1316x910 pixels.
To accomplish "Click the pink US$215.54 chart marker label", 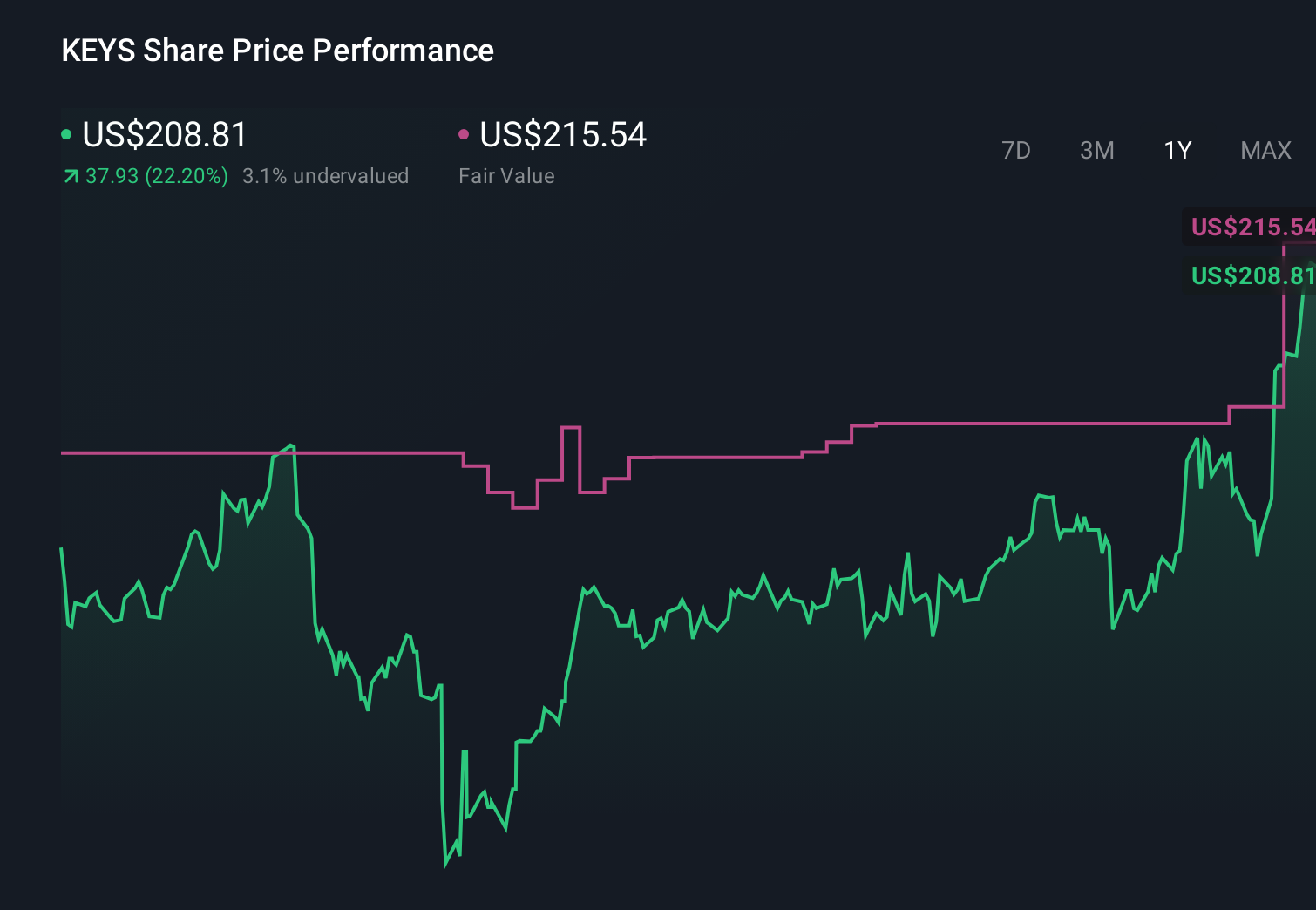I will click(1252, 228).
